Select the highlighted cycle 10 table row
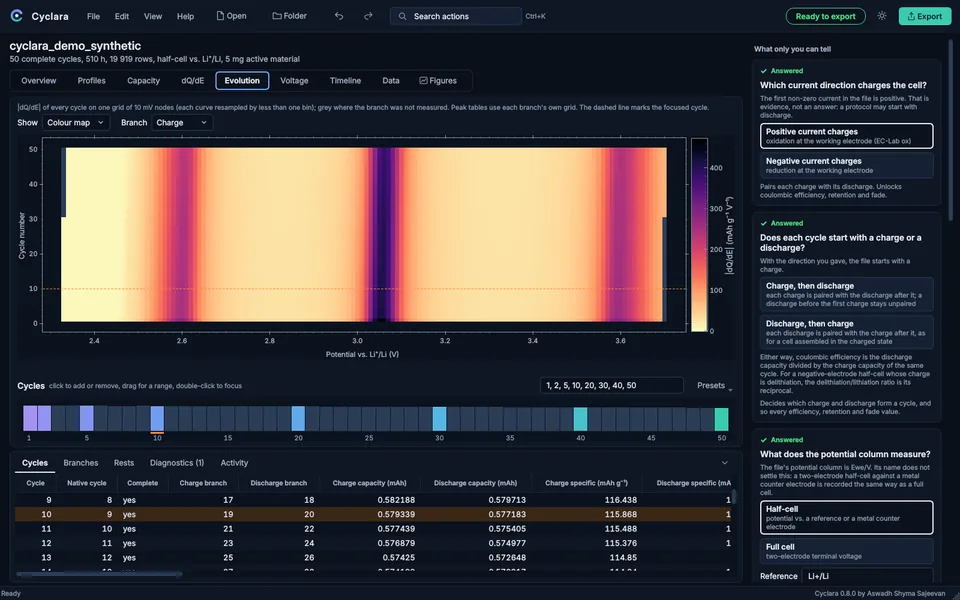The width and height of the screenshot is (960, 600). [373, 514]
